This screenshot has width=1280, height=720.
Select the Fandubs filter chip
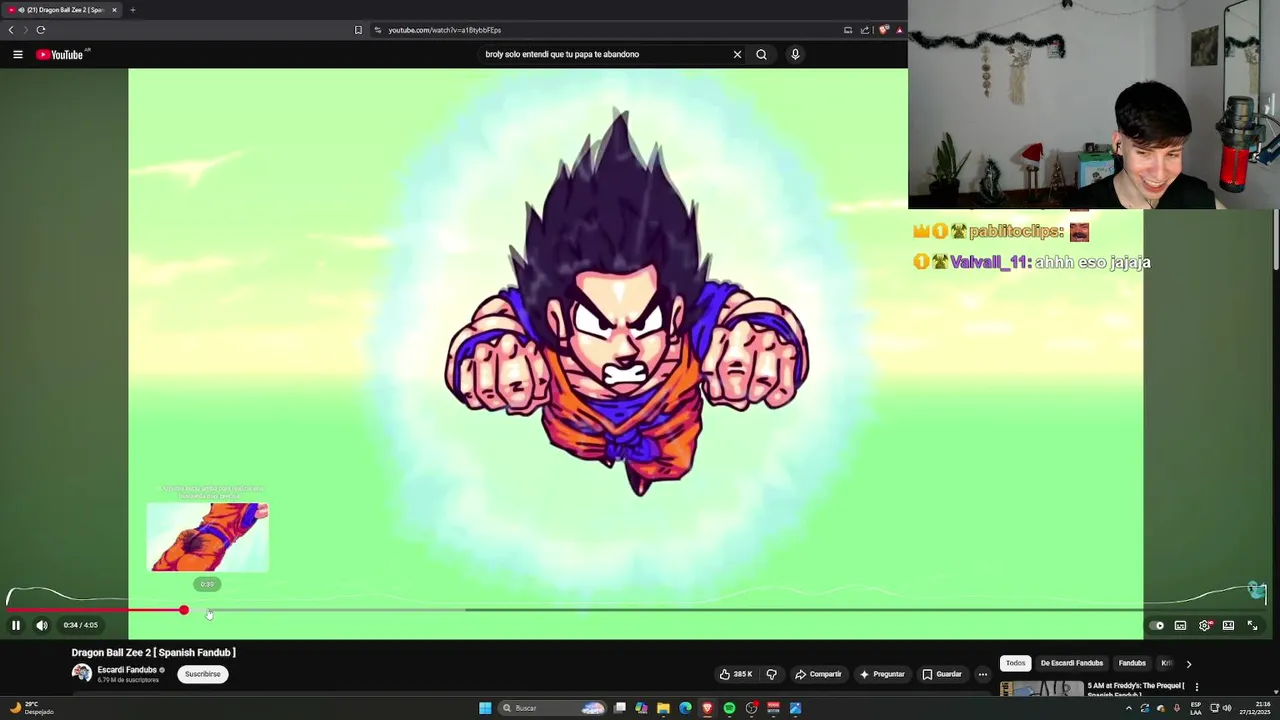(x=1132, y=663)
